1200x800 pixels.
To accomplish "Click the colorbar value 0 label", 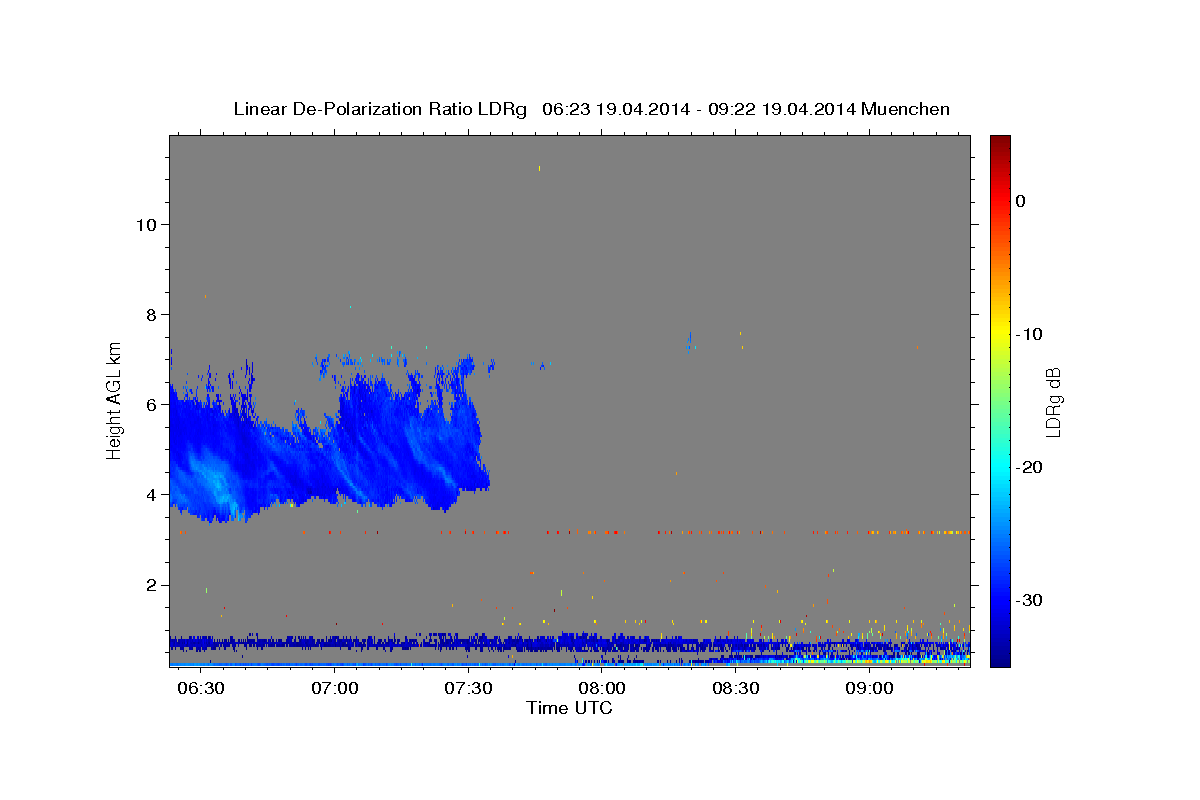I will 1020,201.
